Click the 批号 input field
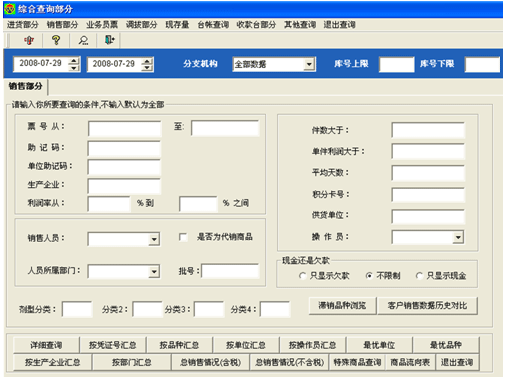The height and width of the screenshot is (380, 505). (230, 271)
